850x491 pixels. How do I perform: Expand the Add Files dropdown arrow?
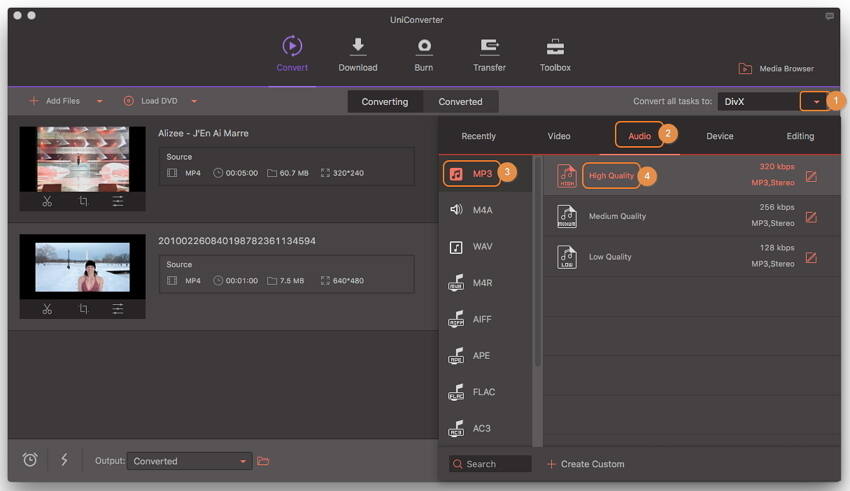pyautogui.click(x=99, y=101)
